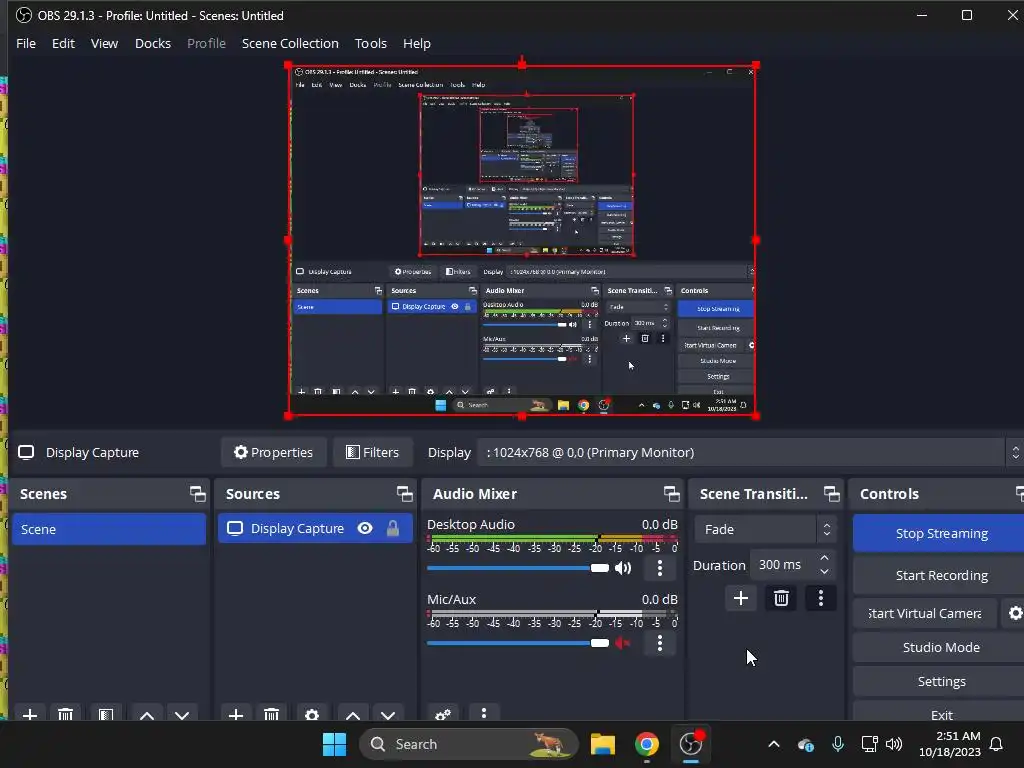
Task: Move source down in Sources list
Action: click(x=388, y=714)
